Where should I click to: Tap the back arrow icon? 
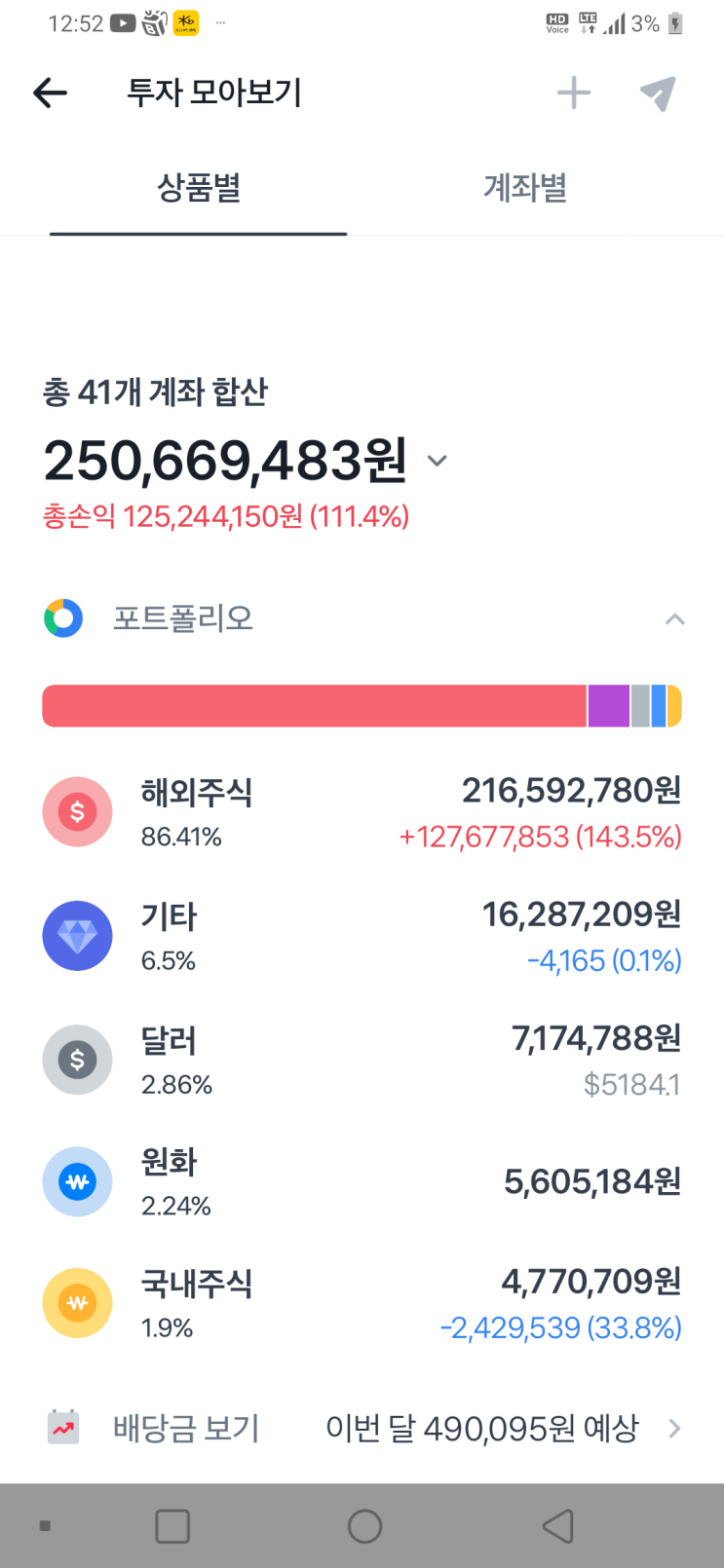[x=50, y=93]
